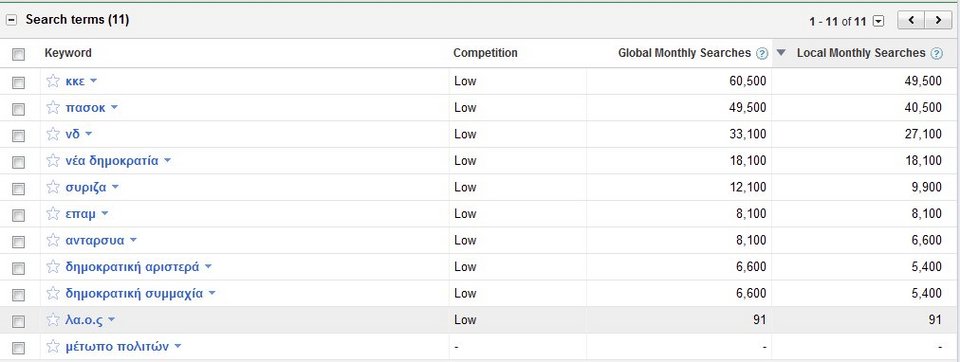Open the κκε keyword link
This screenshot has width=960, height=362.
pos(75,81)
